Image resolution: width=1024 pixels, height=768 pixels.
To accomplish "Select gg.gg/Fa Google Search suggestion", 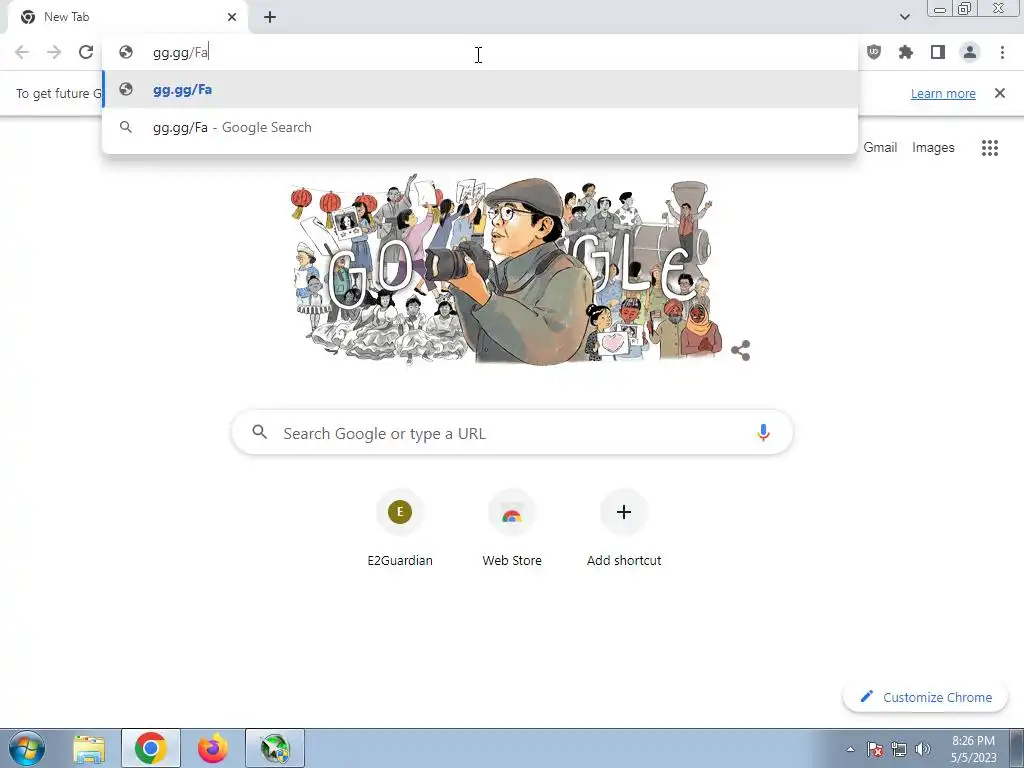I will point(480,127).
